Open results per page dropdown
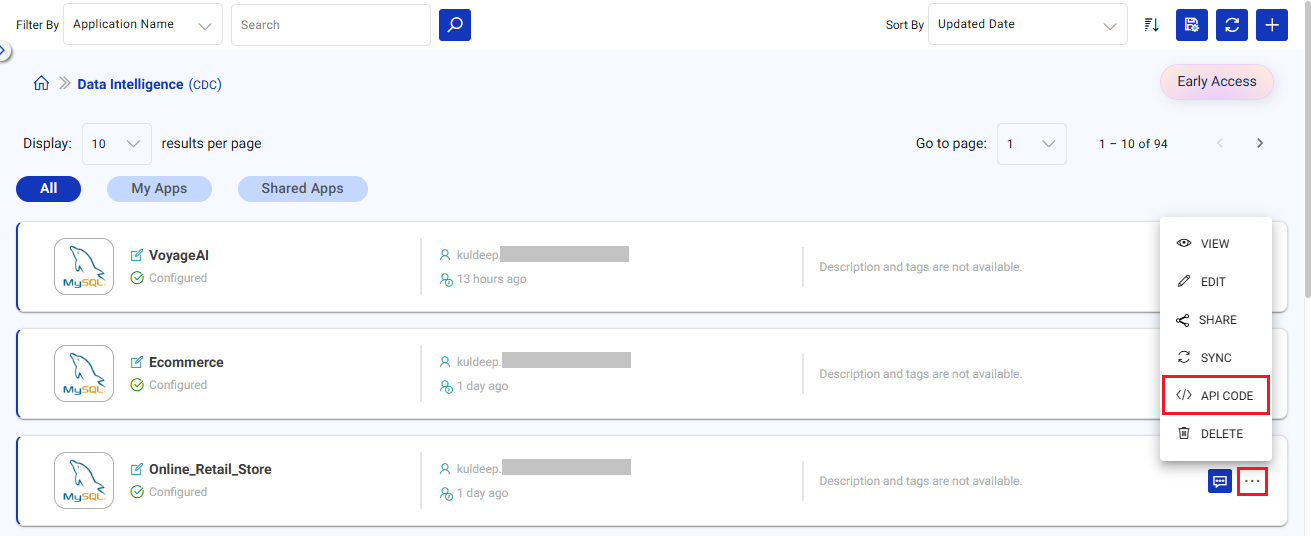The image size is (1311, 536). click(117, 143)
